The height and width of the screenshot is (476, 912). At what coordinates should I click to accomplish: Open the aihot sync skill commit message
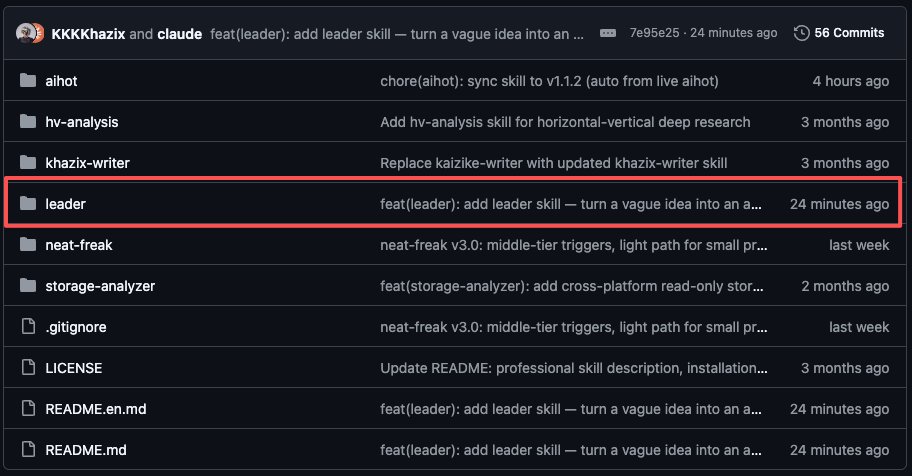coord(549,81)
